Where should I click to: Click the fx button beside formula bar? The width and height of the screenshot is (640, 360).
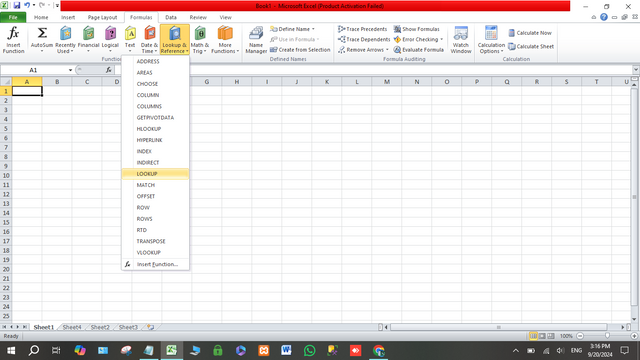109,70
